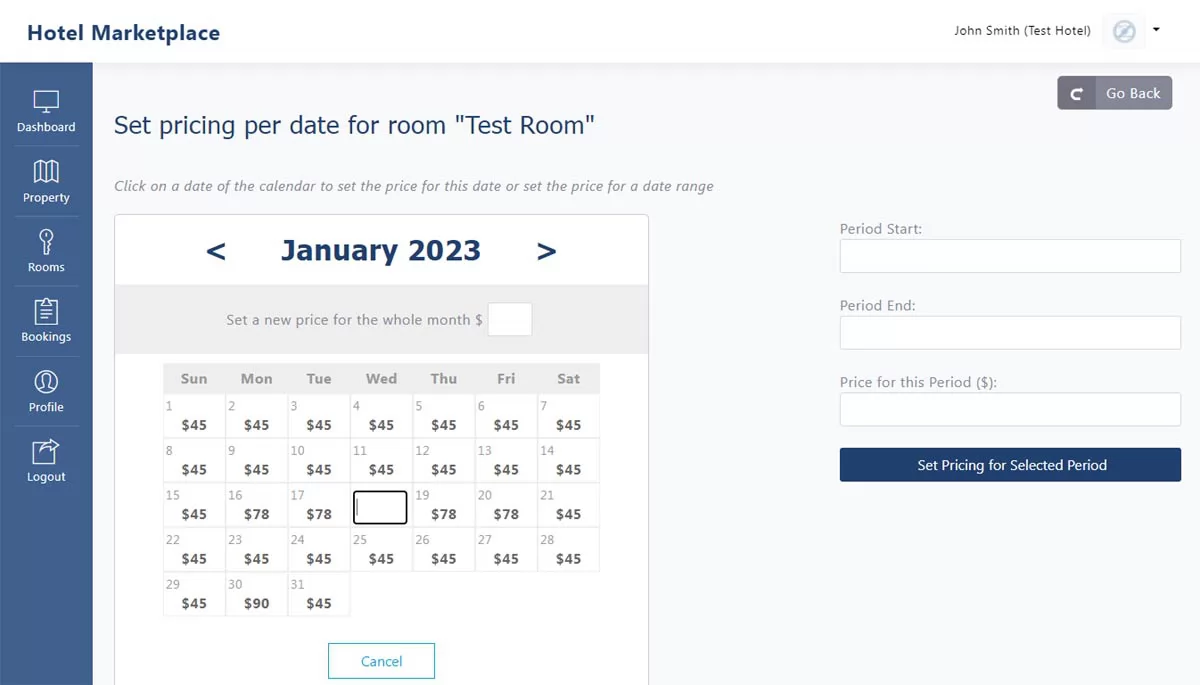Expand the user account dropdown arrow
The height and width of the screenshot is (685, 1200).
(x=1156, y=30)
